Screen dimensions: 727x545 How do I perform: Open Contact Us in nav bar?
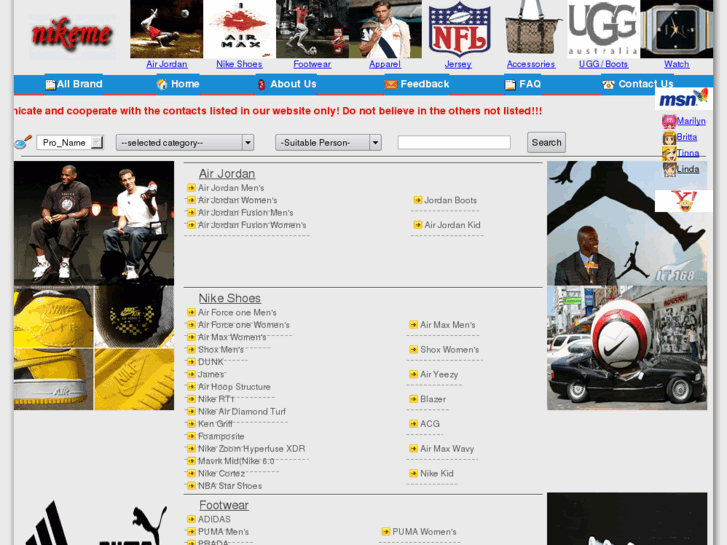click(x=645, y=84)
